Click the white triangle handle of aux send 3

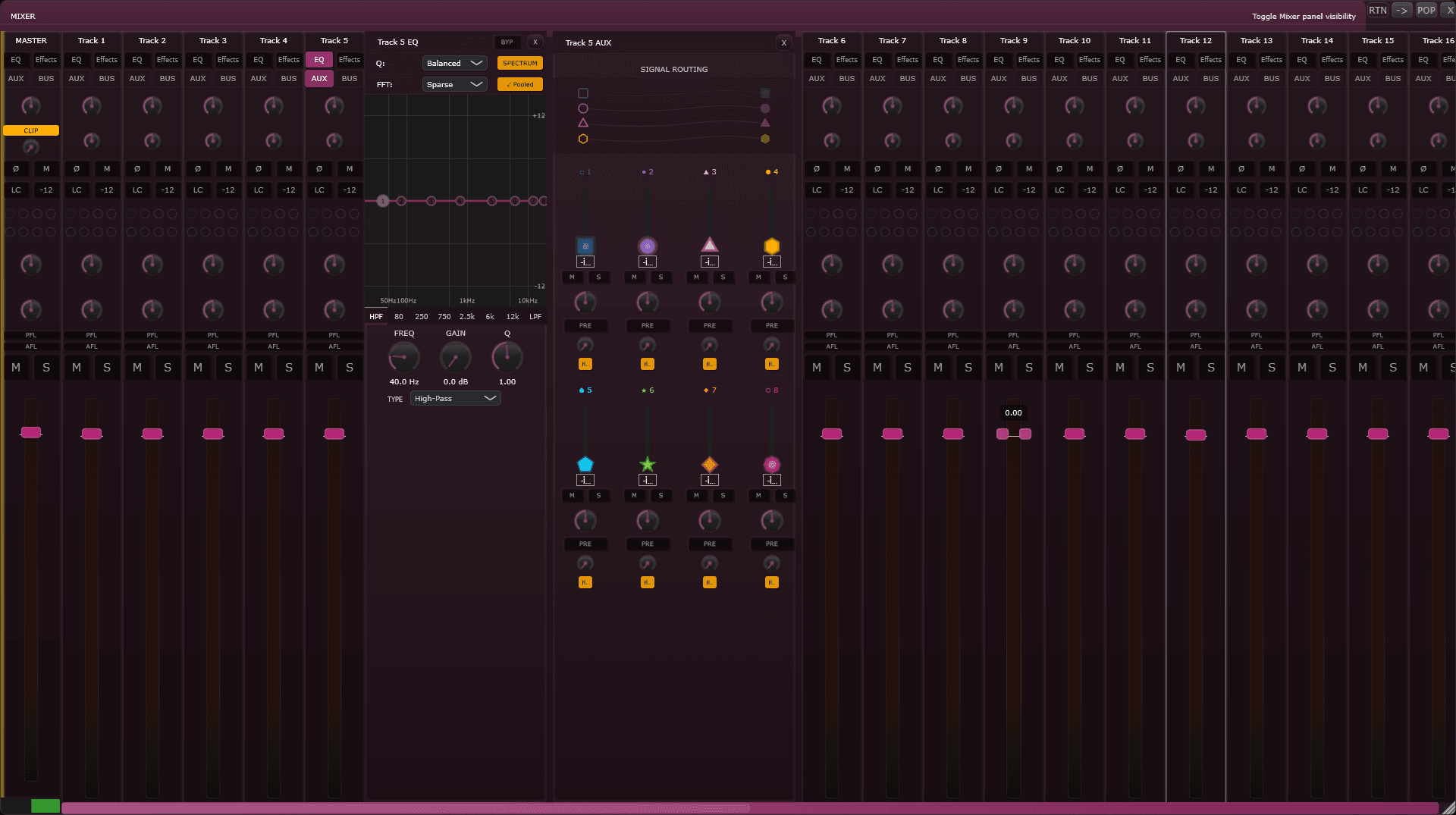709,244
